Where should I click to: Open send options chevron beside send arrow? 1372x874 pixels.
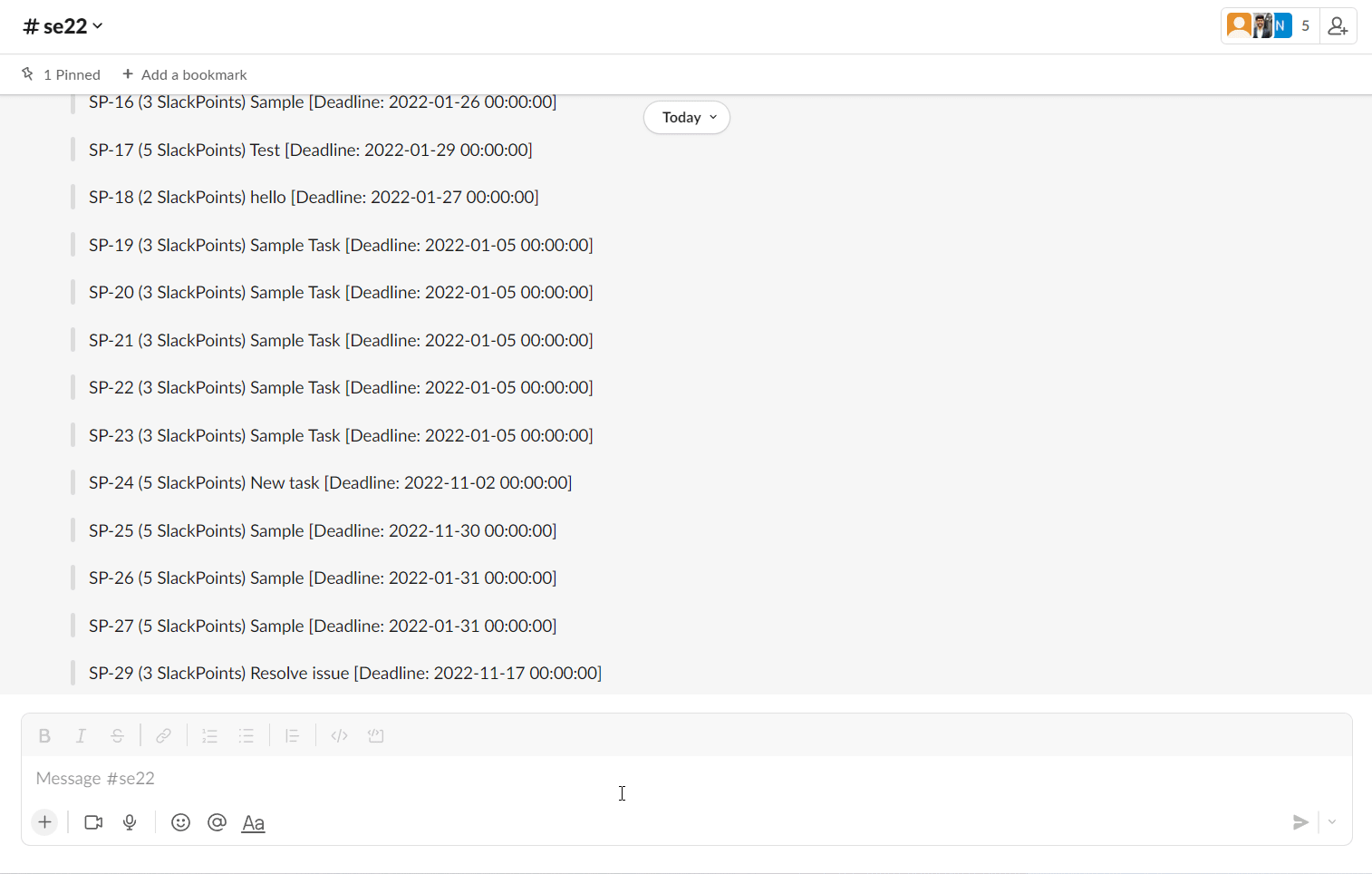[1332, 822]
